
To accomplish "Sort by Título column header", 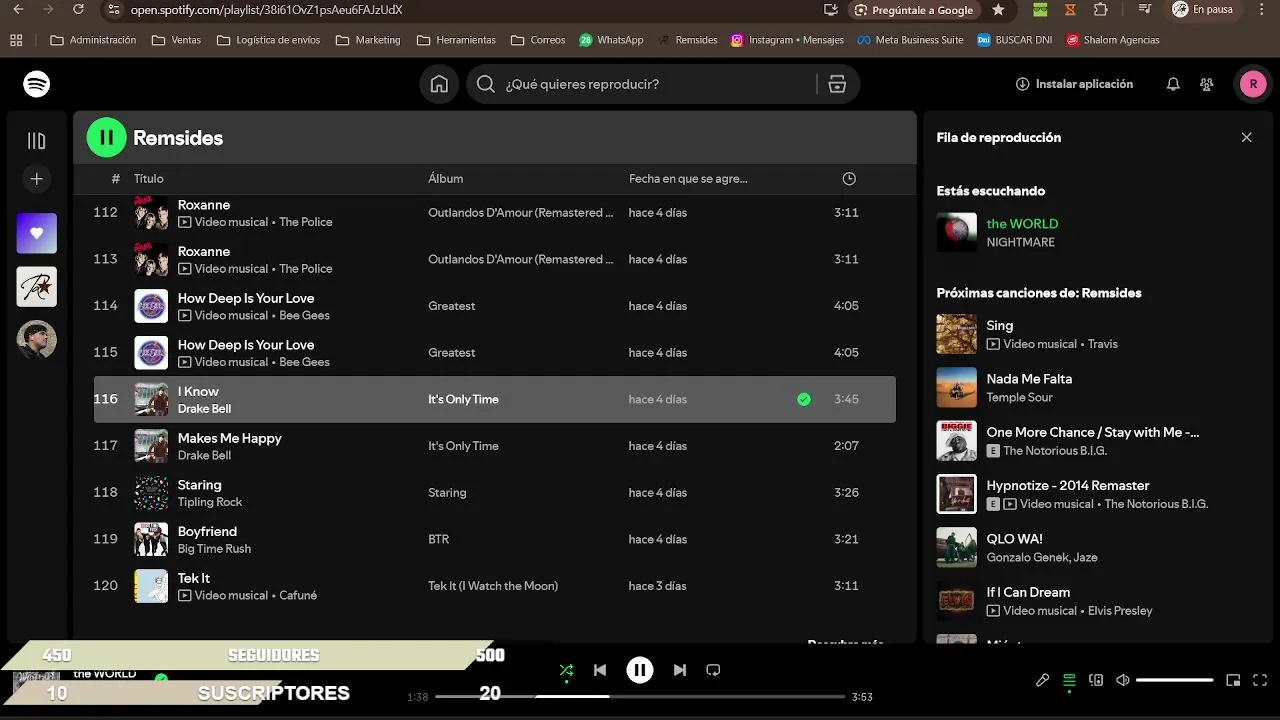I will click(x=148, y=179).
